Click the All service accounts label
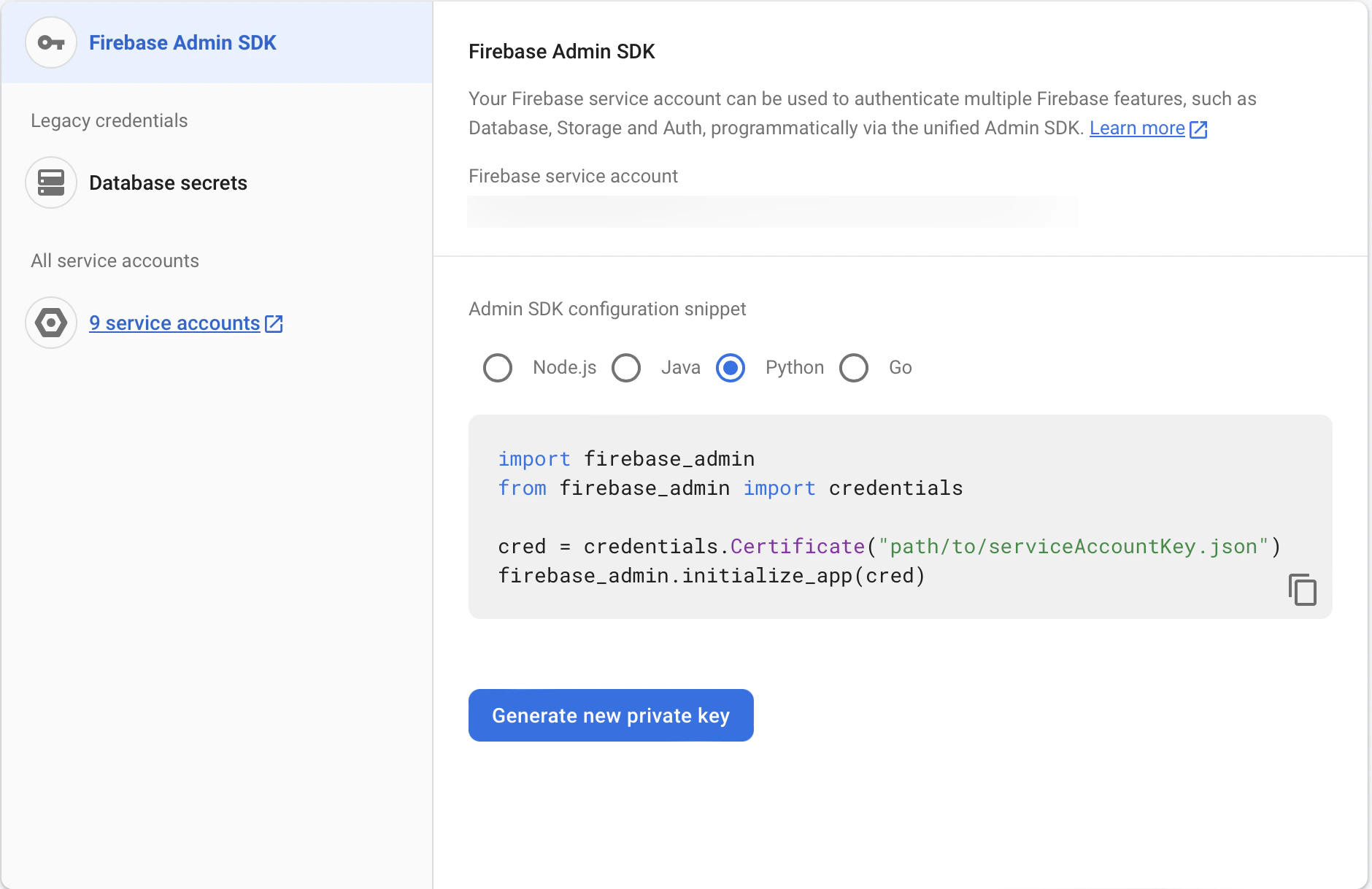Screen dimensions: 1372x889 [x=114, y=260]
